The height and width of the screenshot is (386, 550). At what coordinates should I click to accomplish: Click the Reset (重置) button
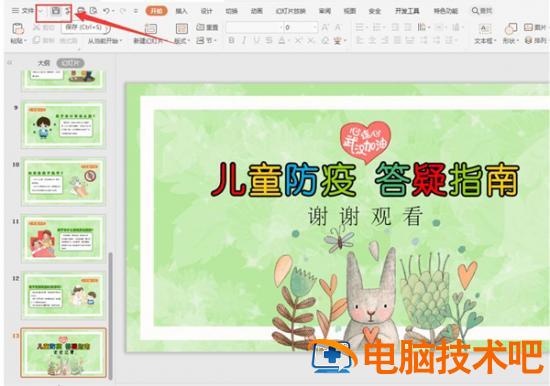207,27
